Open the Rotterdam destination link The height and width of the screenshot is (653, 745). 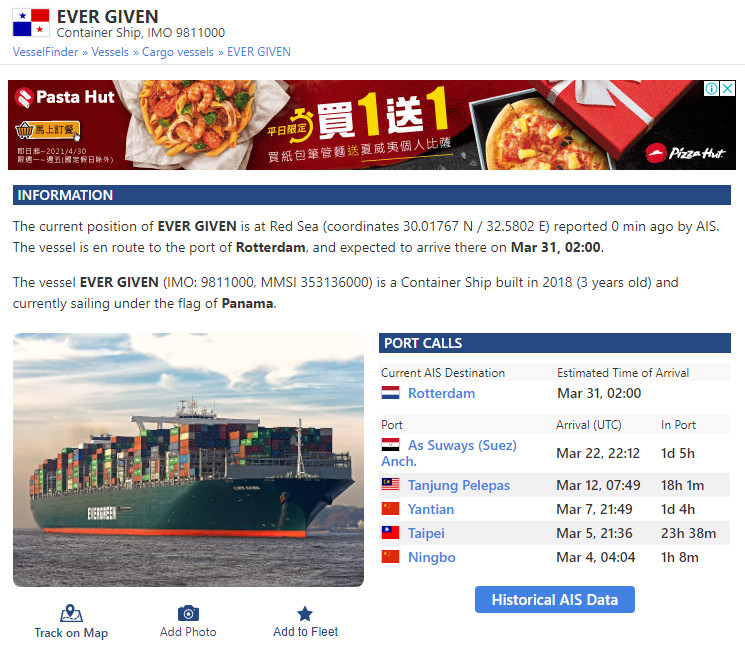point(441,393)
